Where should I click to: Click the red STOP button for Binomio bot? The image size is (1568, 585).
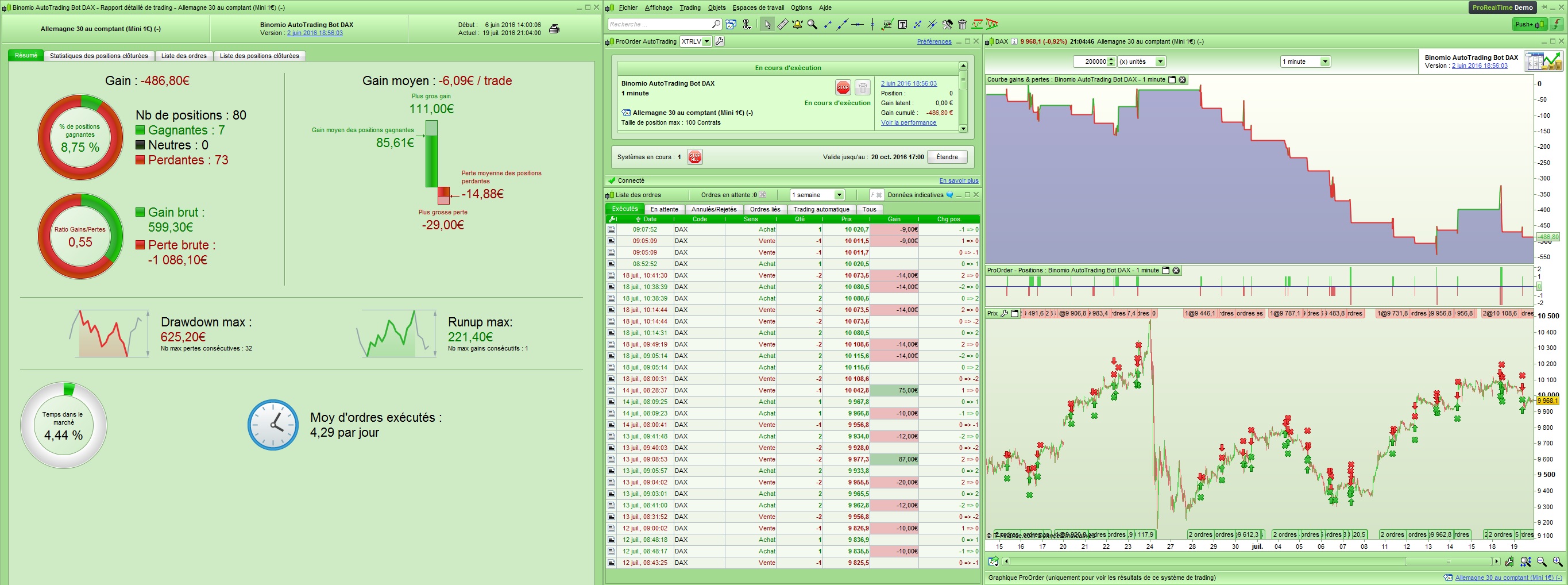click(x=843, y=88)
